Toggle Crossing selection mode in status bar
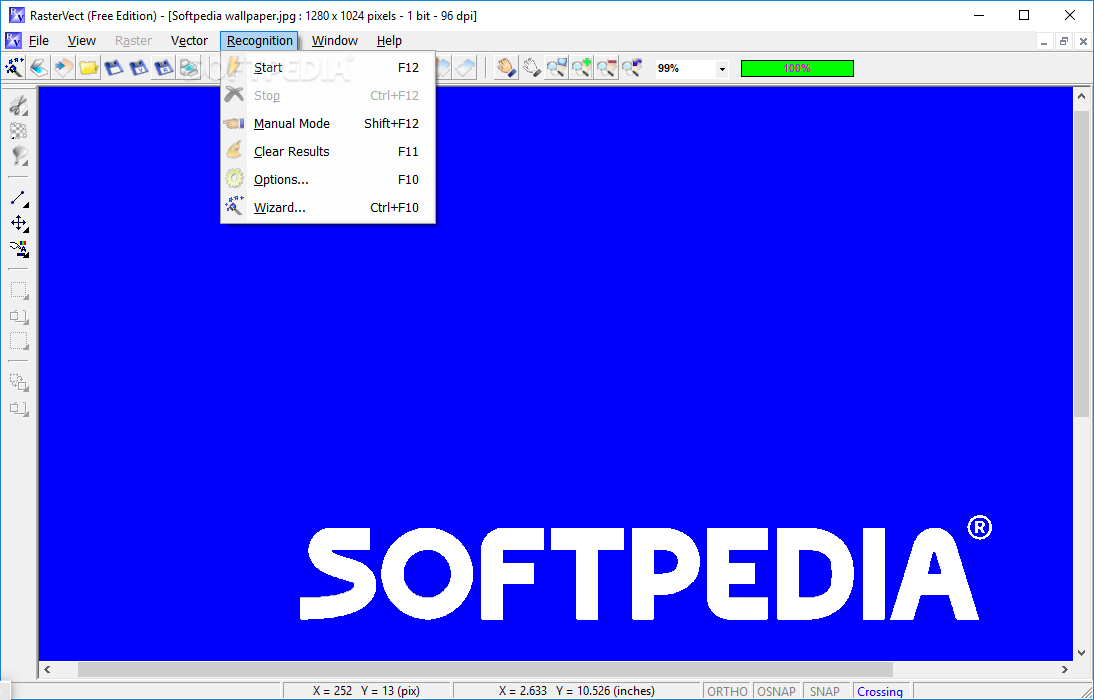This screenshot has width=1094, height=700. click(880, 691)
